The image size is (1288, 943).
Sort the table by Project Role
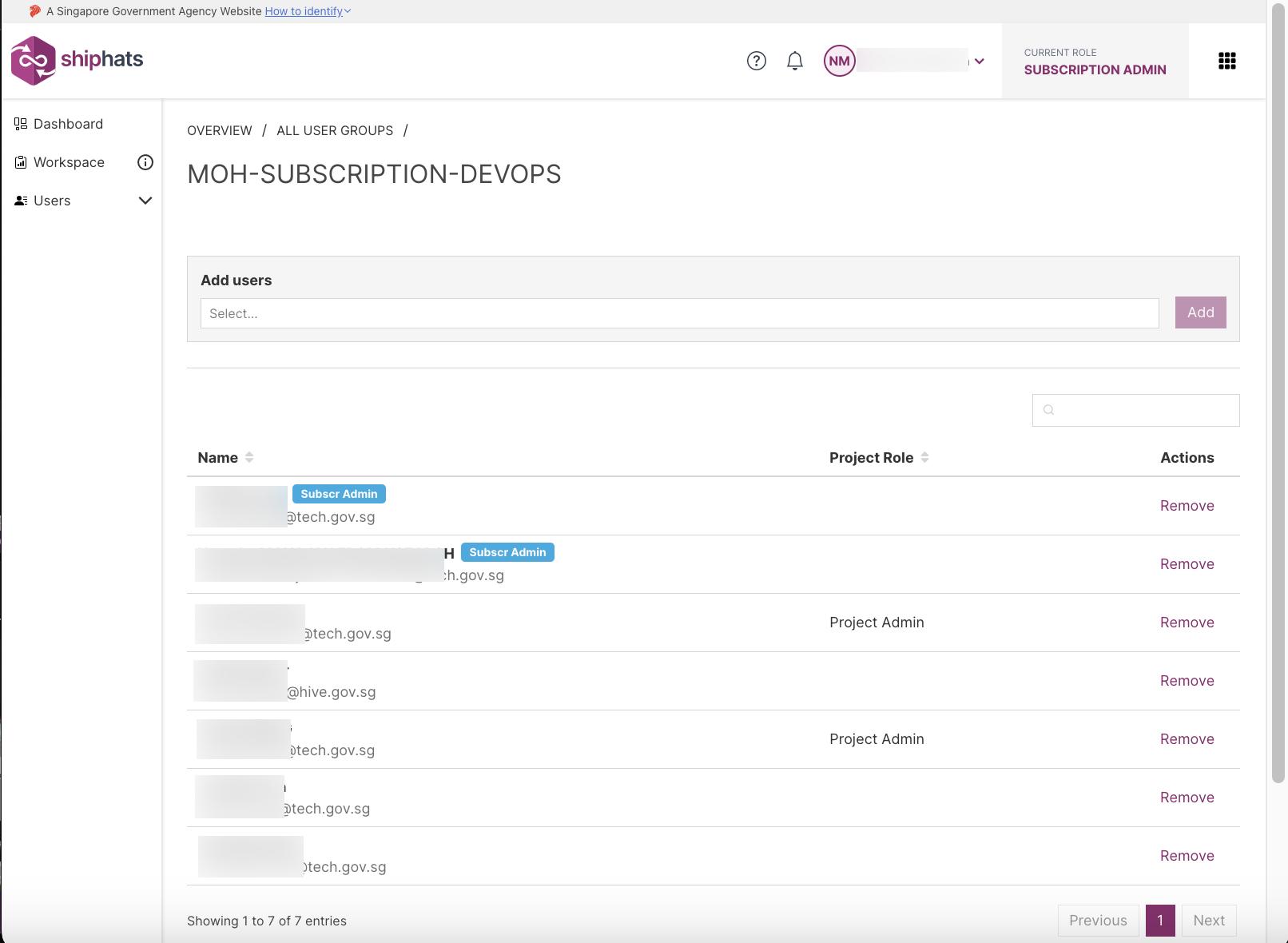coord(924,457)
